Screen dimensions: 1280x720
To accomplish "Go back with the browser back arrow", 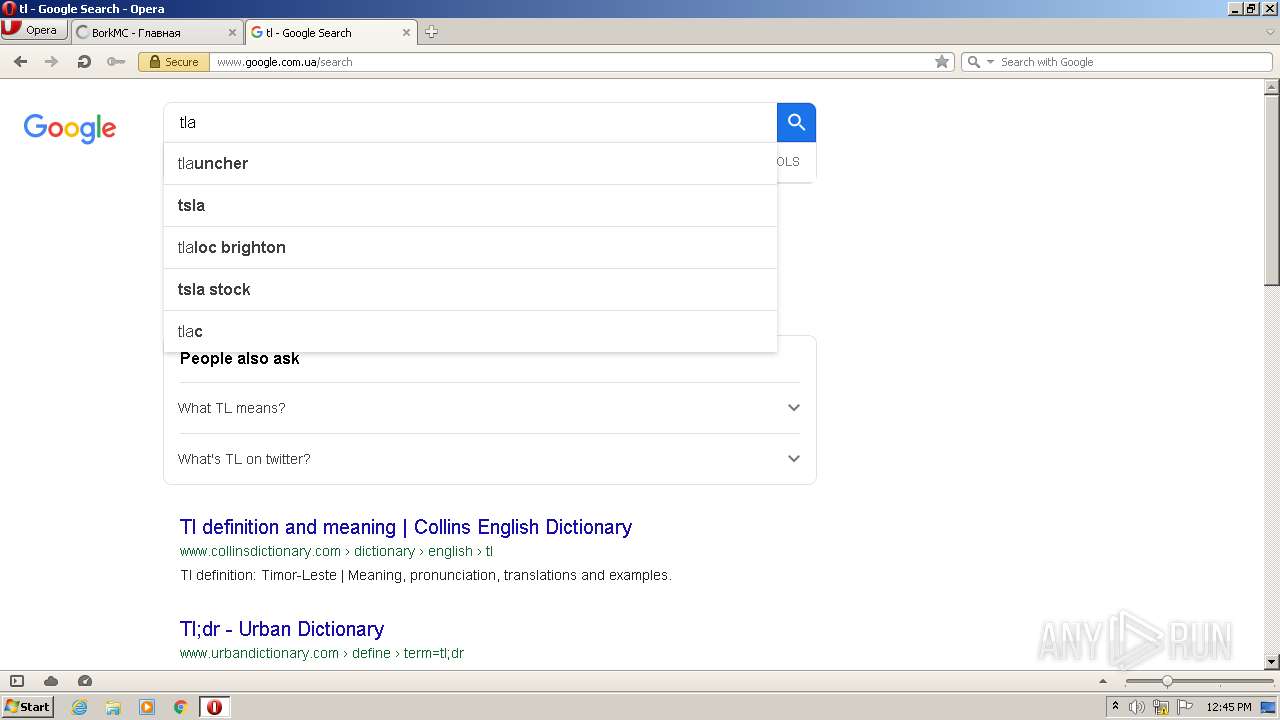I will tap(20, 62).
